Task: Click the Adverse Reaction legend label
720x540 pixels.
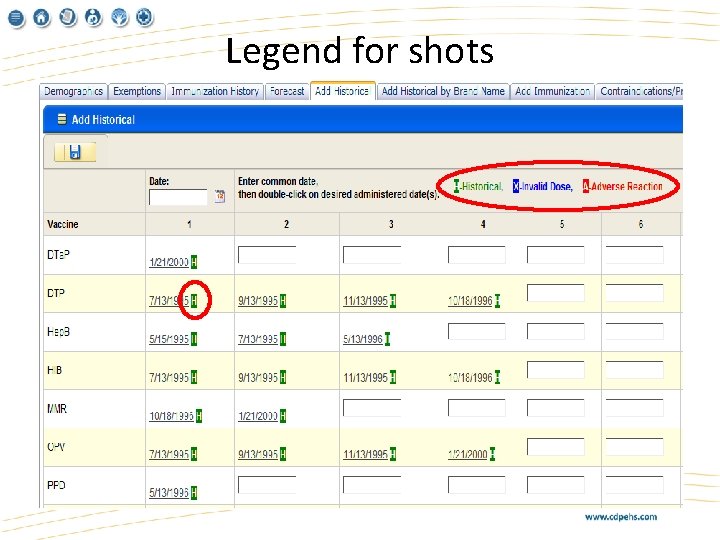Action: (x=626, y=186)
